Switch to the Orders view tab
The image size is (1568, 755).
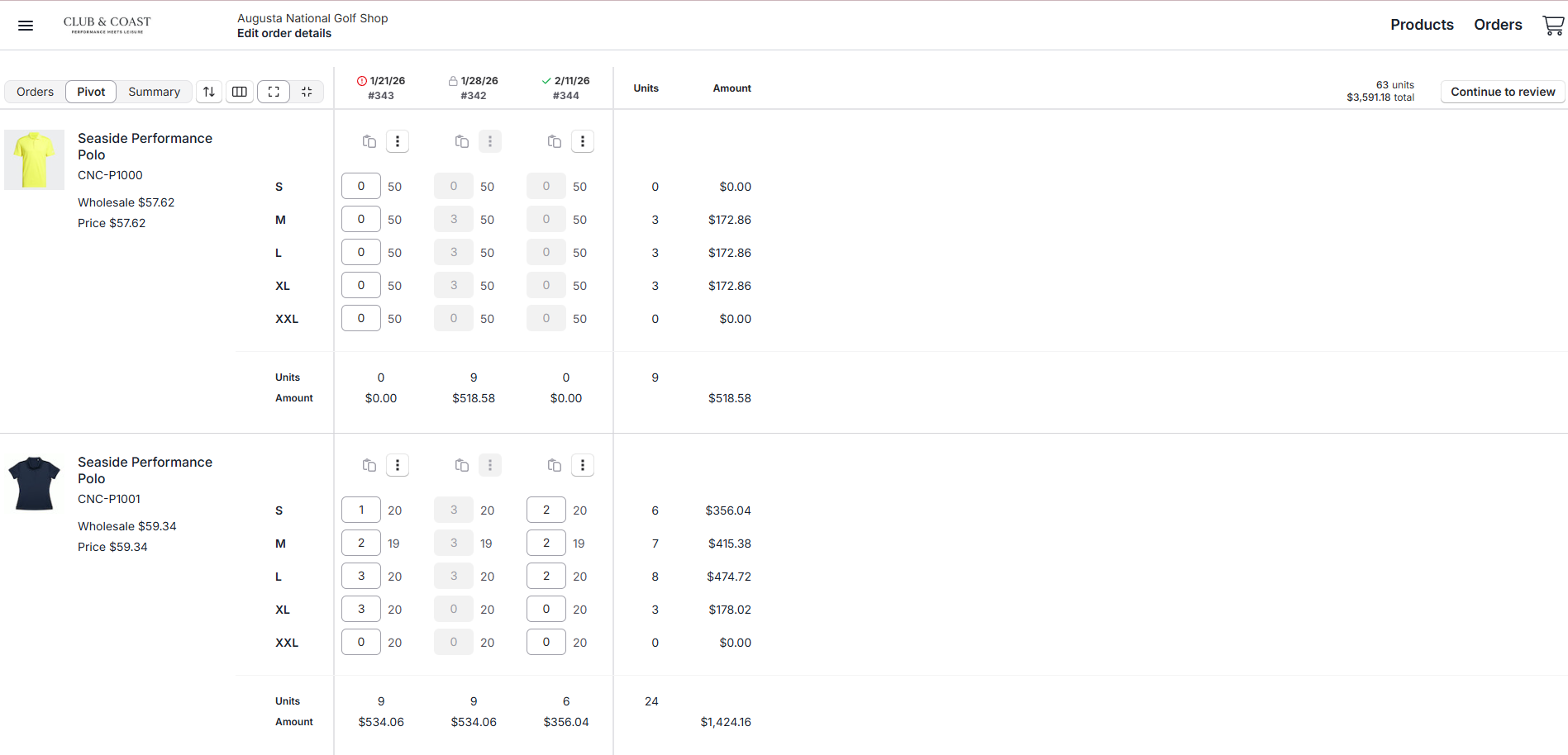coord(35,92)
